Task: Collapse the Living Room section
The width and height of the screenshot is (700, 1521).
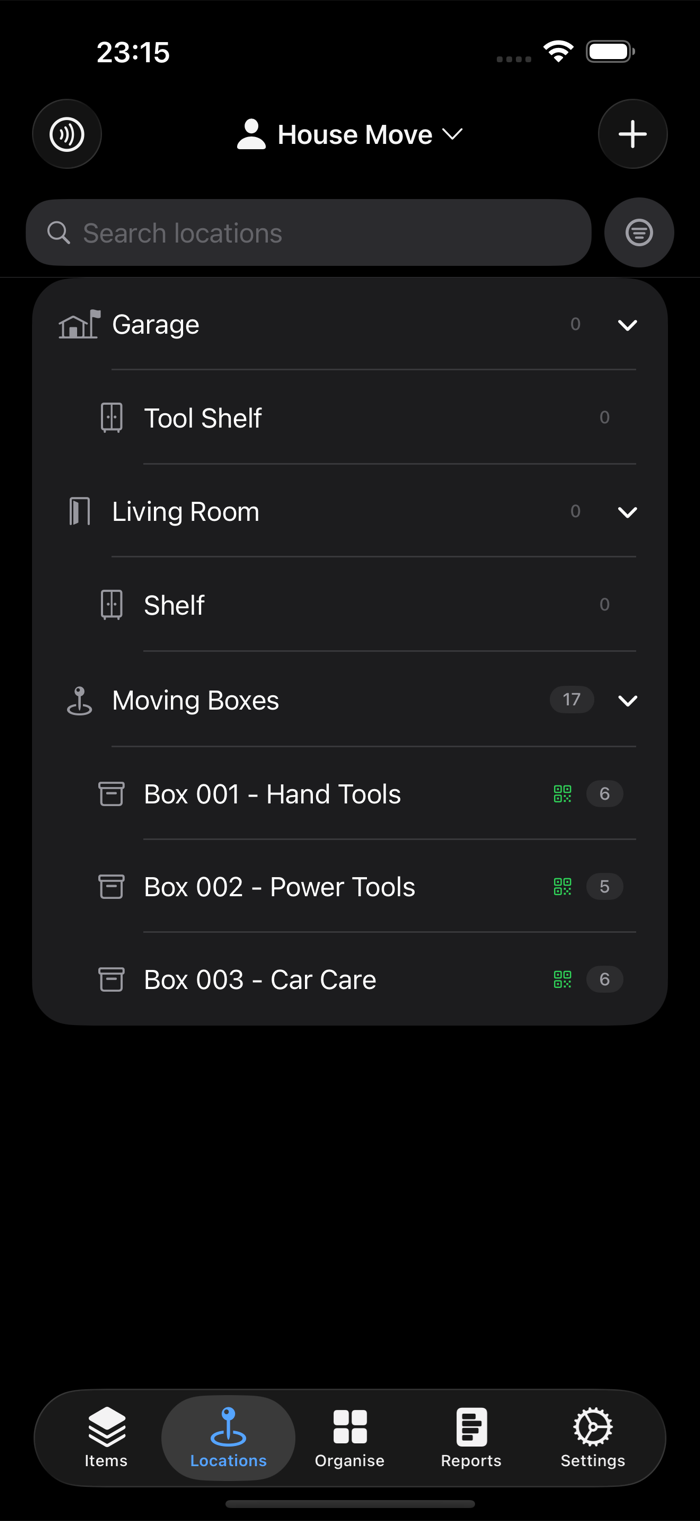Action: (x=627, y=512)
